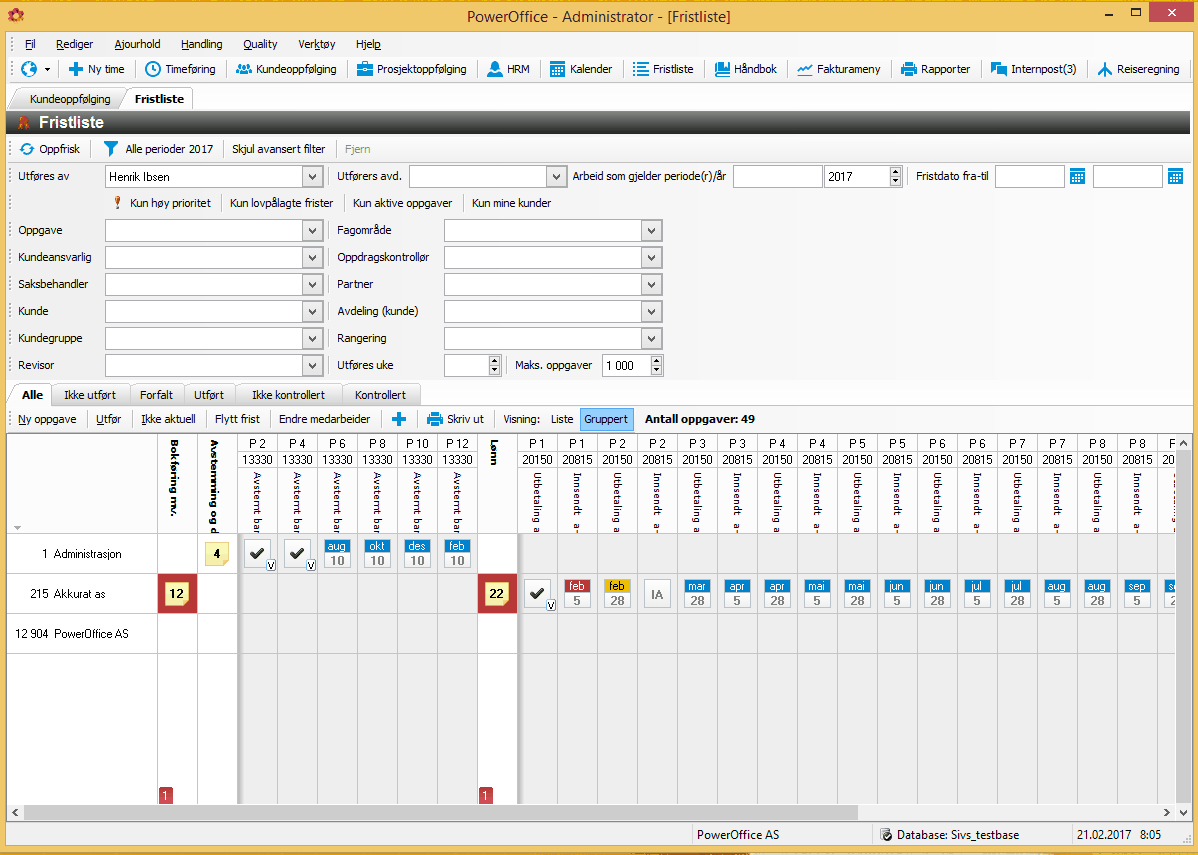The height and width of the screenshot is (855, 1198).
Task: Switch view to Liste
Action: 562,419
